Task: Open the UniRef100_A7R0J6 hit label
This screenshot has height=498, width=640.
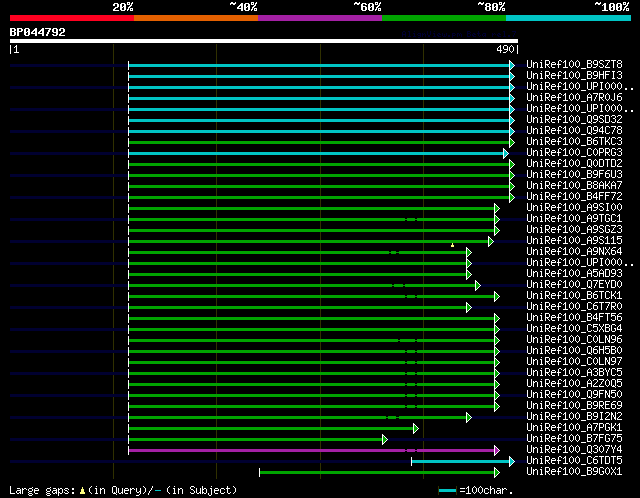Action: pyautogui.click(x=574, y=98)
